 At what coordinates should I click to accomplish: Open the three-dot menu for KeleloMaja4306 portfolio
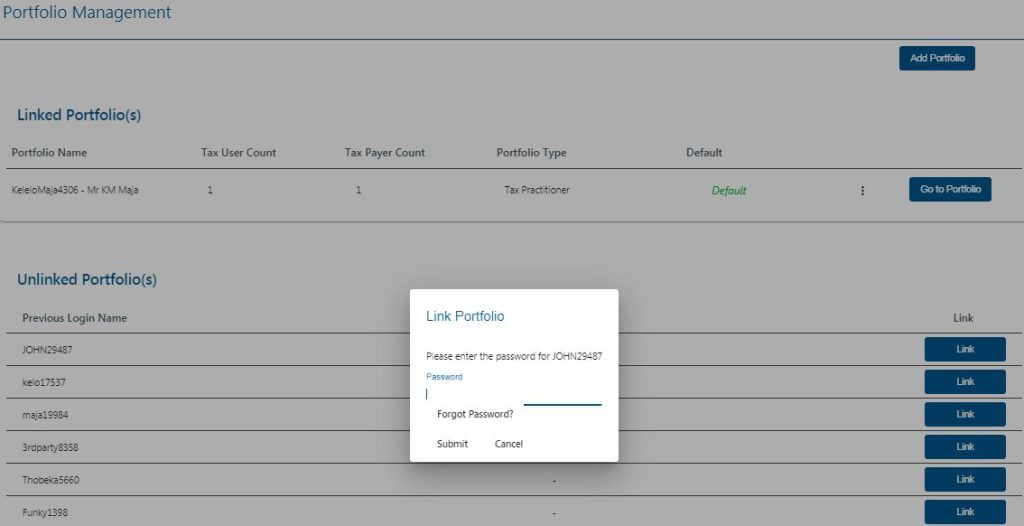(x=862, y=191)
